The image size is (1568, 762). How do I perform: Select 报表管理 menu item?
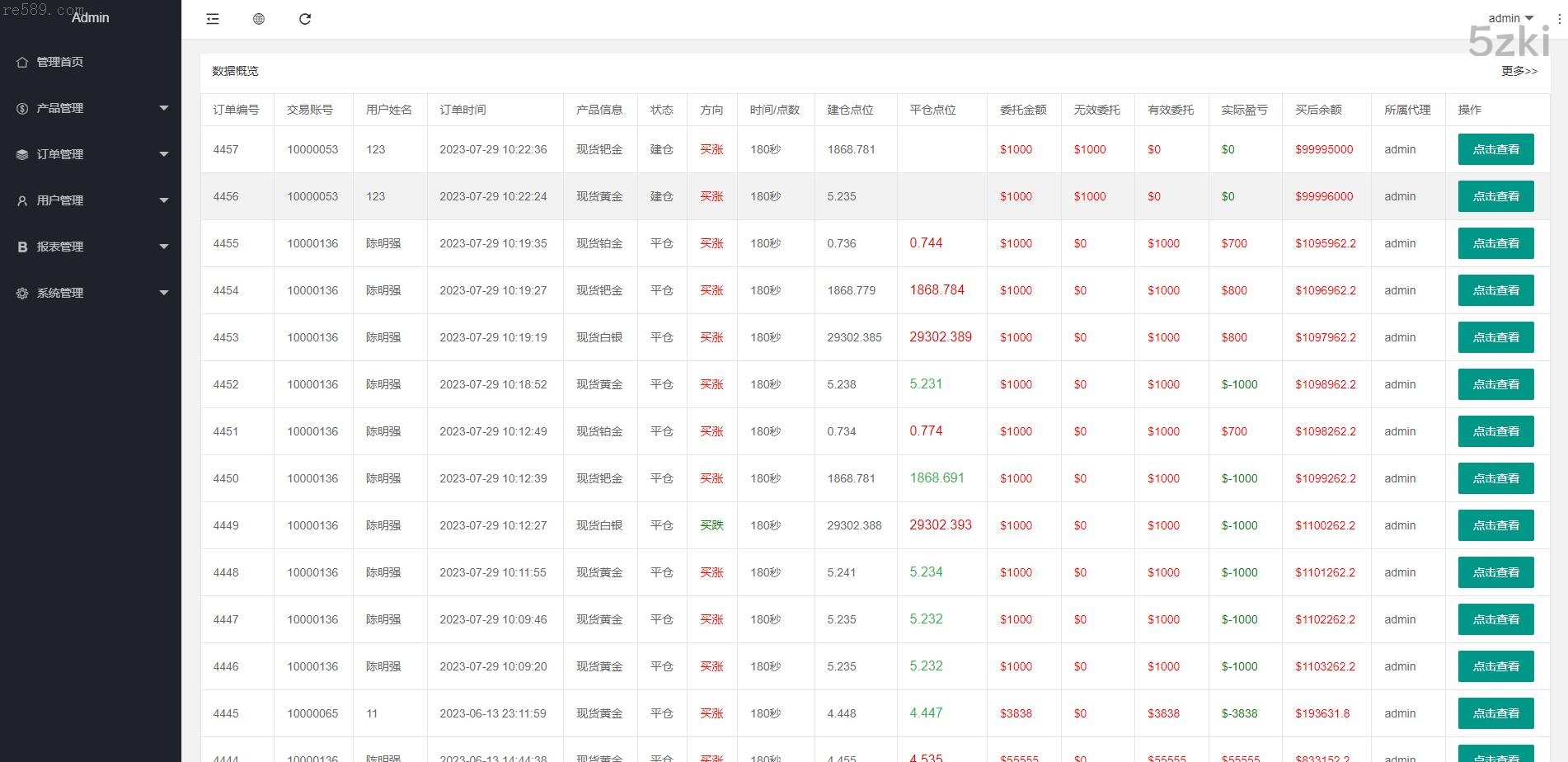[59, 247]
